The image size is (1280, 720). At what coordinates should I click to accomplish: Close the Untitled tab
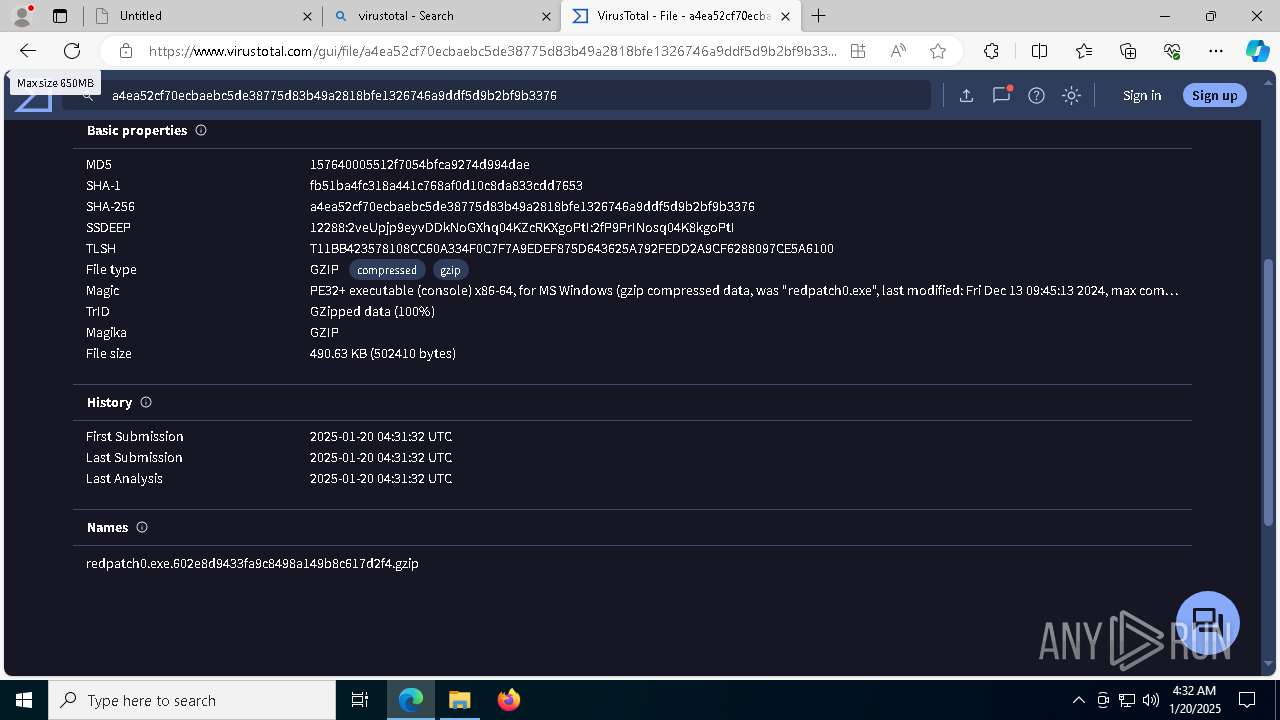(307, 16)
